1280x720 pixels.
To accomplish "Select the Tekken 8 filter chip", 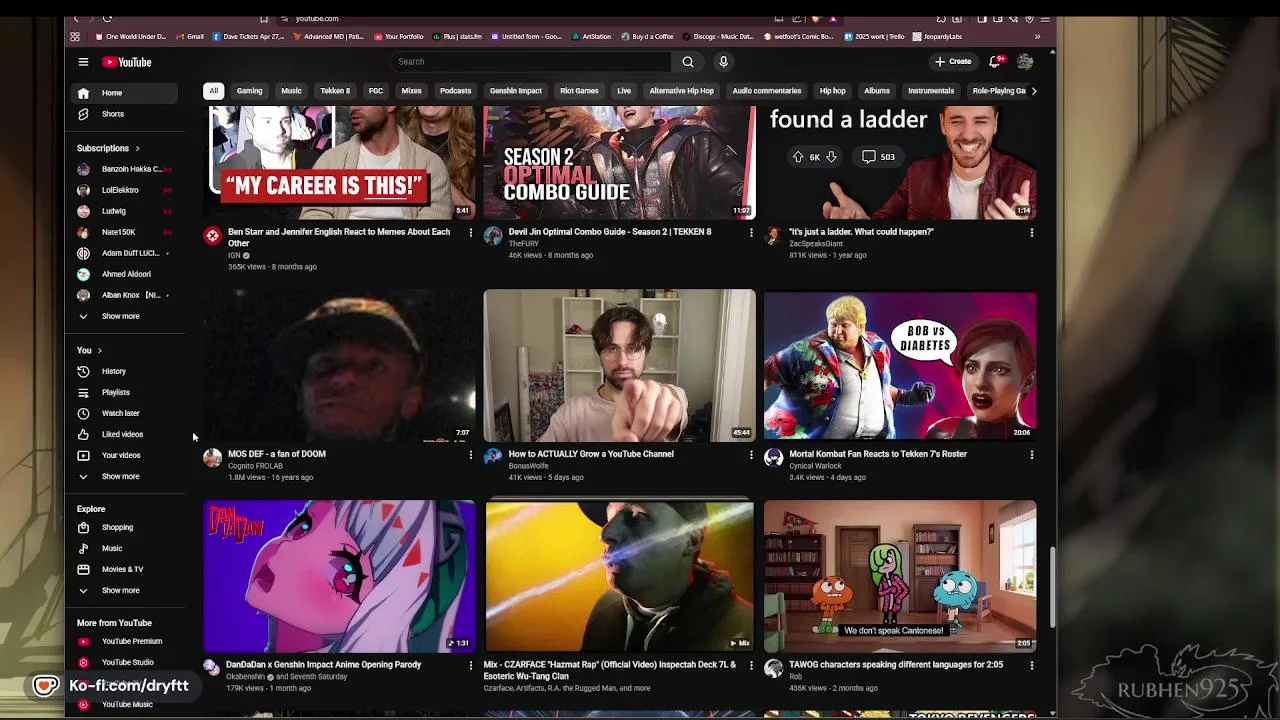I will click(335, 91).
